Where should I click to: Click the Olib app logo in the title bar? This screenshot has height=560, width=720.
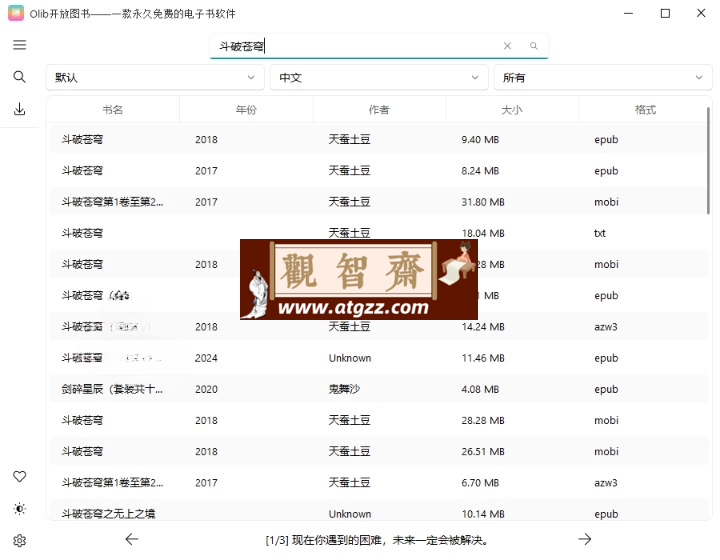(x=16, y=13)
